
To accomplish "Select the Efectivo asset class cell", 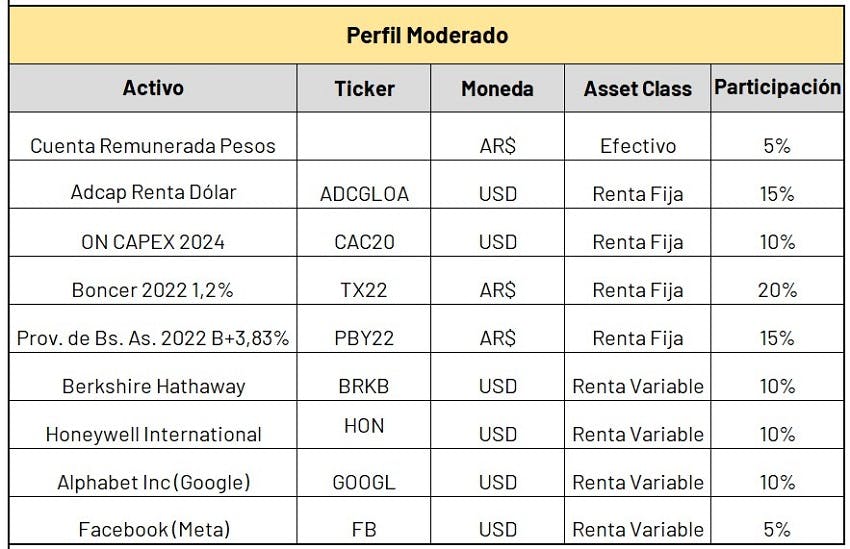I will [638, 137].
